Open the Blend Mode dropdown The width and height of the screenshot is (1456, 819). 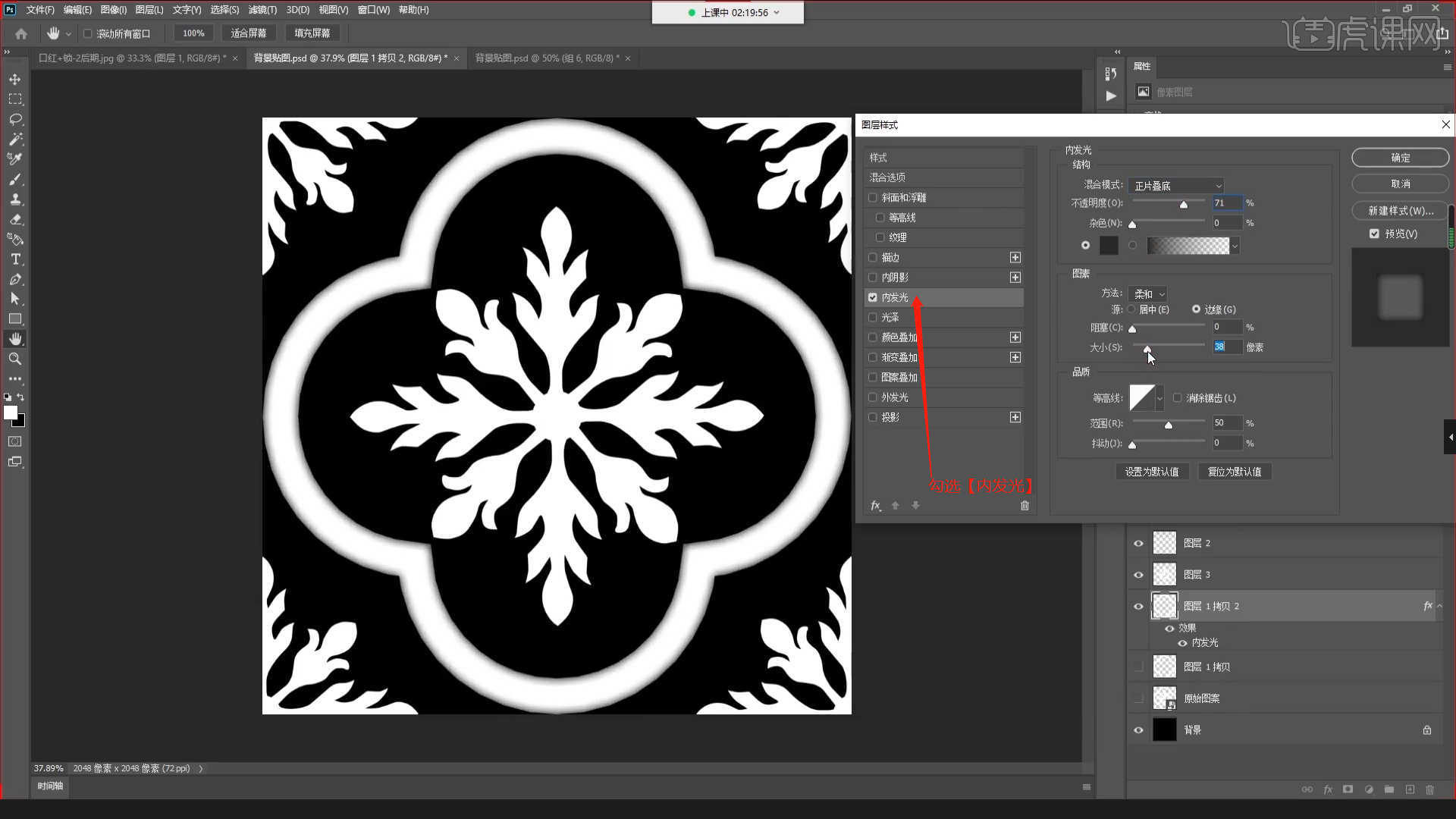(1176, 186)
